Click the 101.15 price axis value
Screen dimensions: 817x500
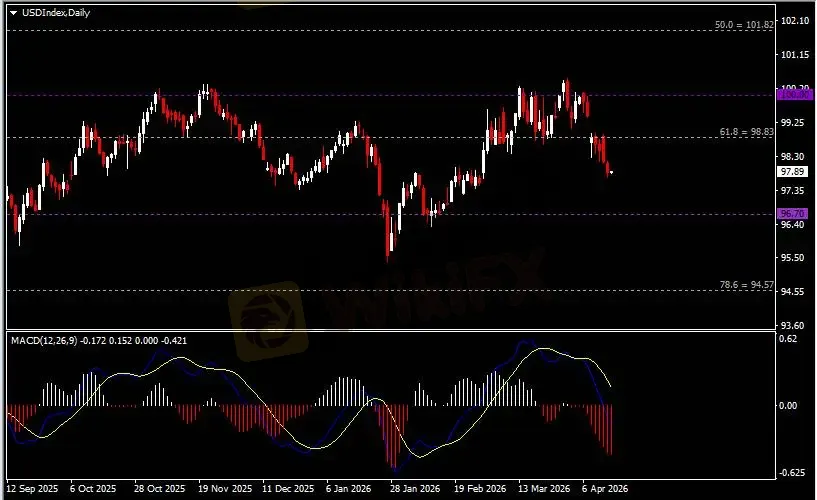pos(795,54)
